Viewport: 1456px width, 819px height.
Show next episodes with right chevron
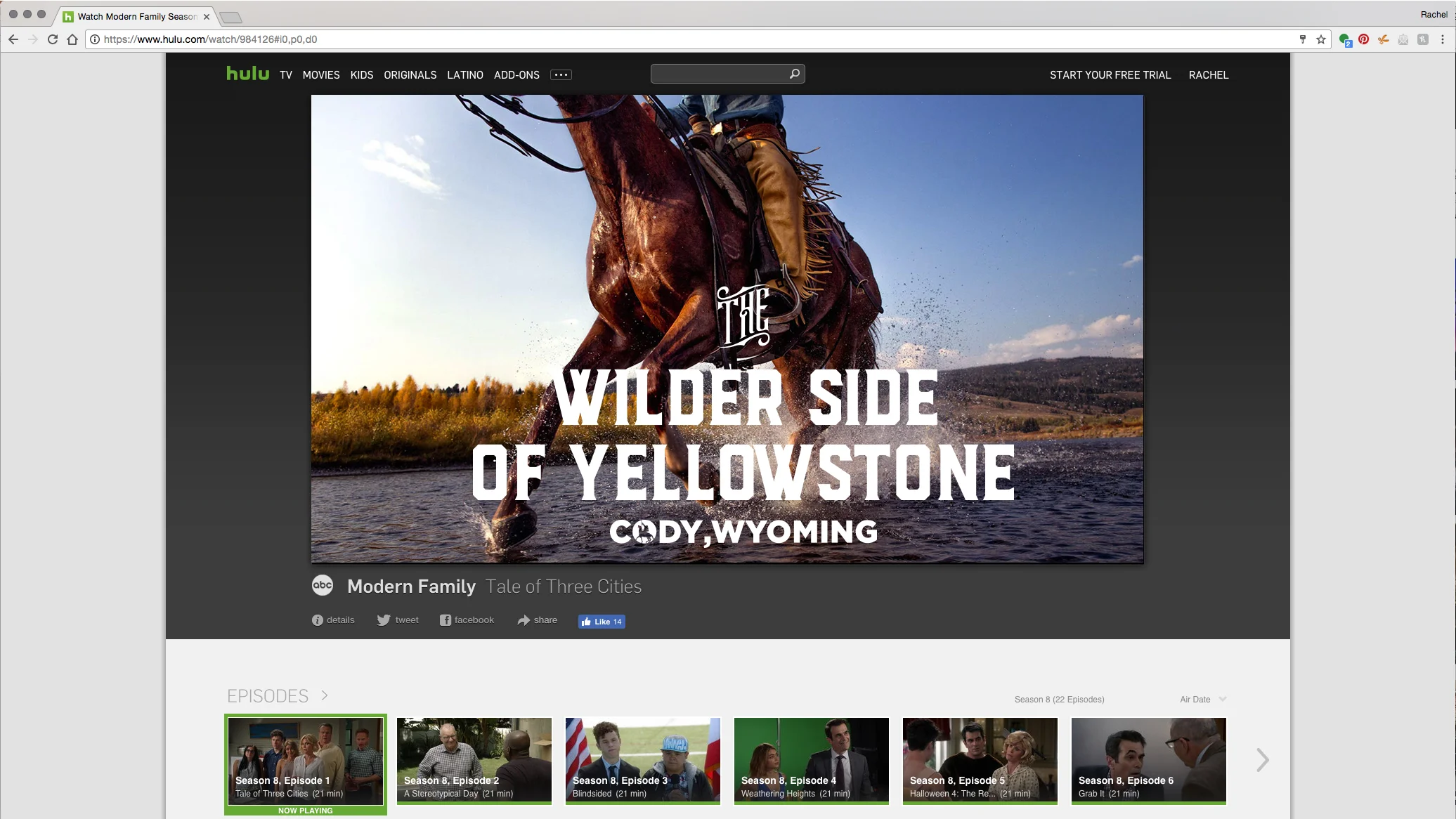pos(1262,759)
